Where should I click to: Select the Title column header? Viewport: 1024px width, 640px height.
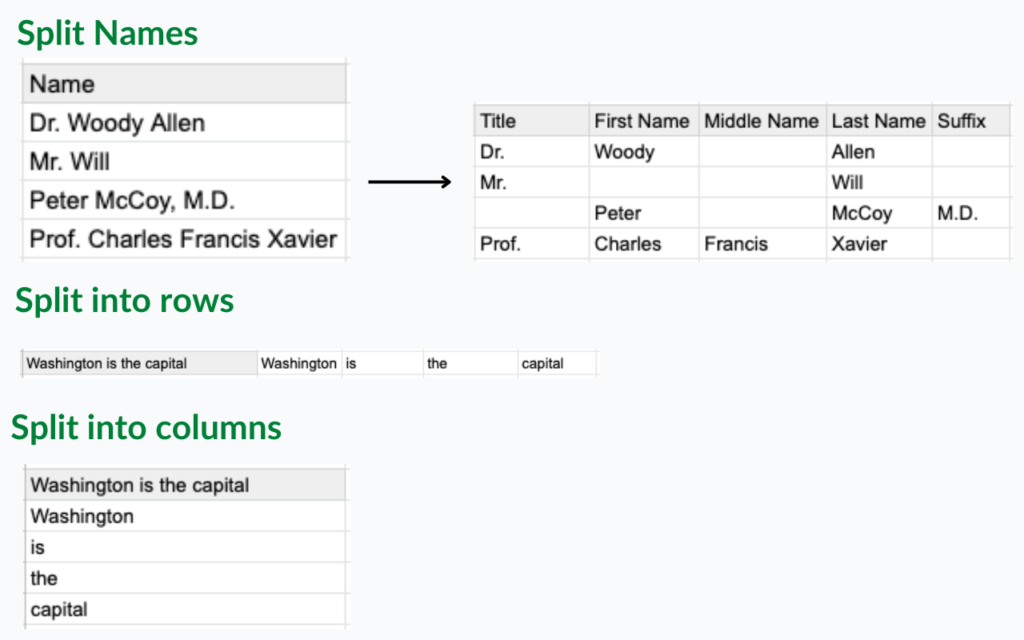[x=532, y=121]
